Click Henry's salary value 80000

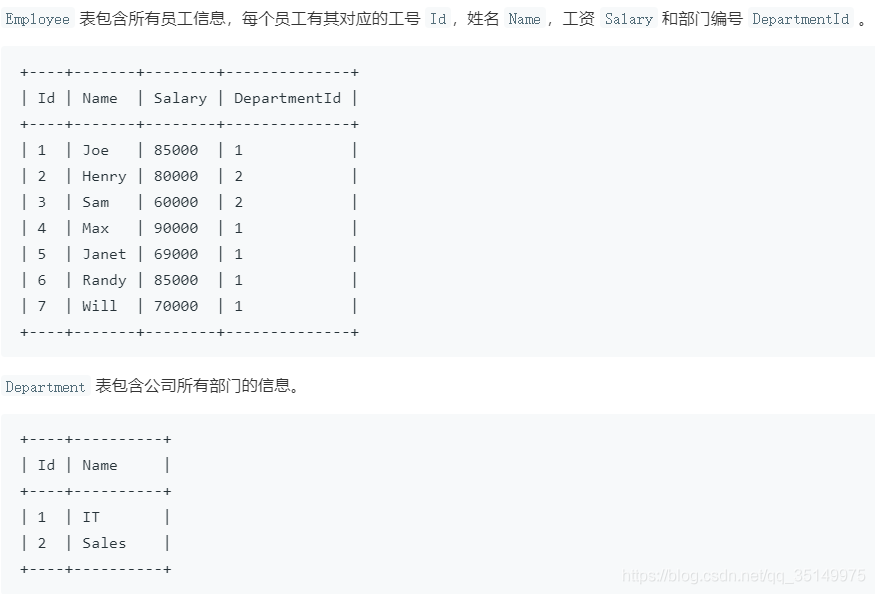[176, 175]
